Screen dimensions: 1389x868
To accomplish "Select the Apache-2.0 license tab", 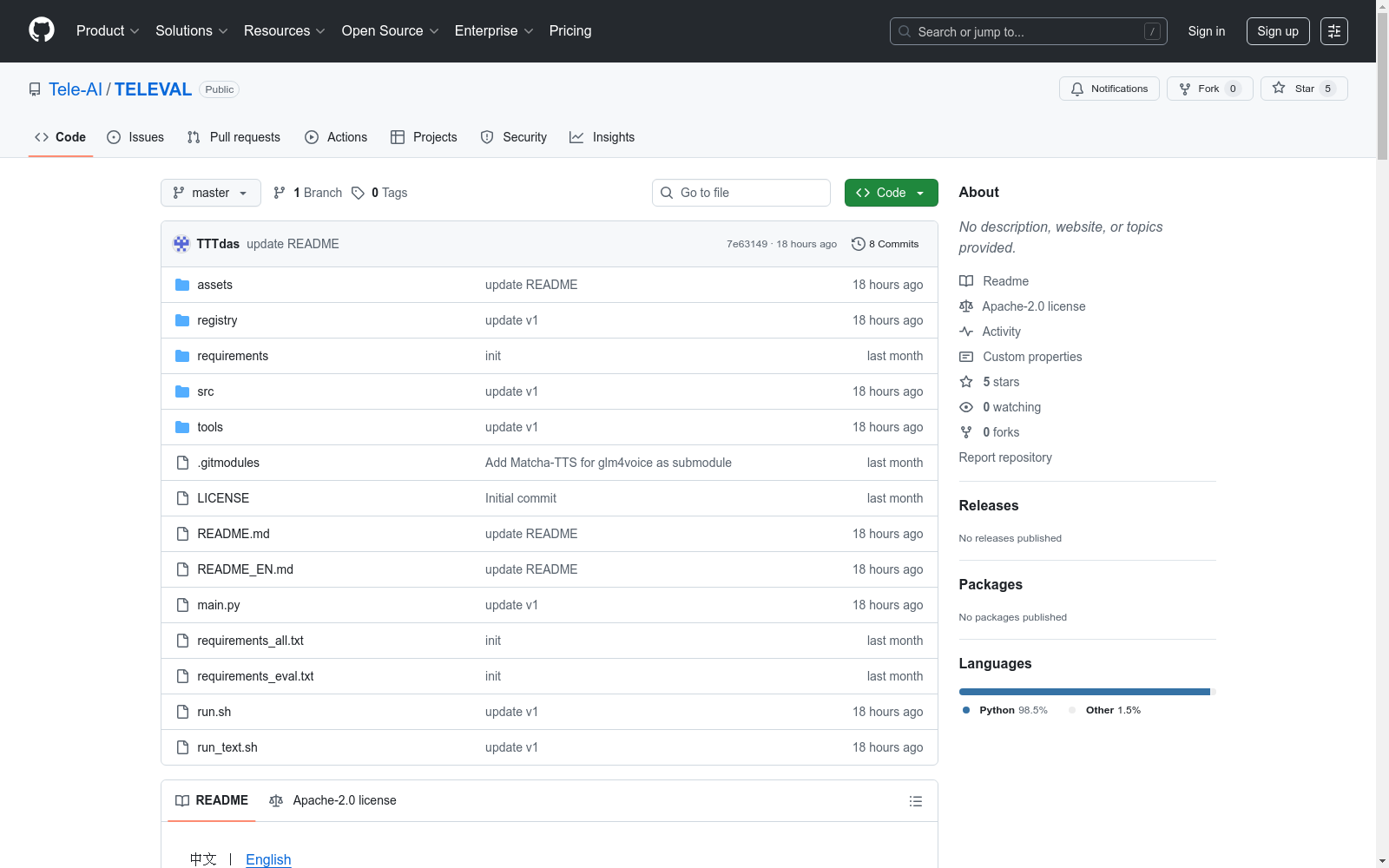I will 332,800.
